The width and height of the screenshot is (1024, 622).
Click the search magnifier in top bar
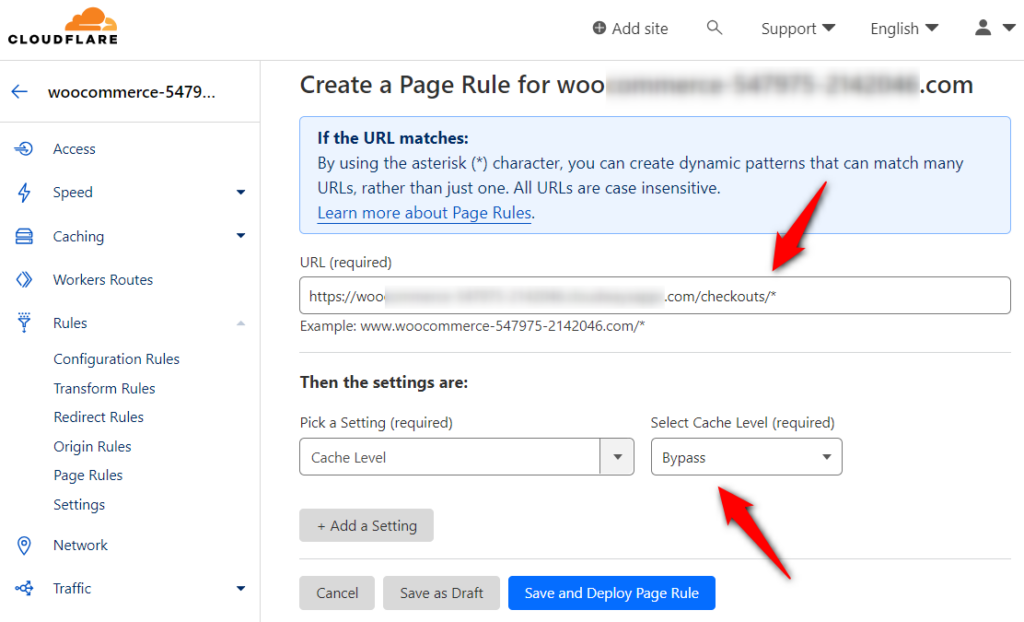click(x=714, y=28)
